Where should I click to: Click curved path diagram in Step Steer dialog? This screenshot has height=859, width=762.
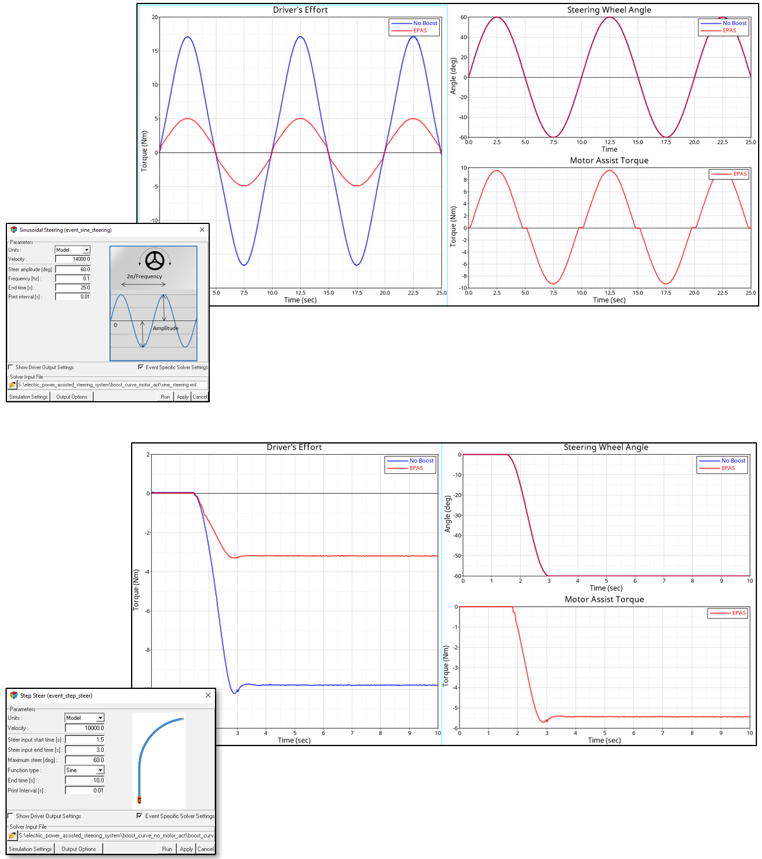coord(159,760)
